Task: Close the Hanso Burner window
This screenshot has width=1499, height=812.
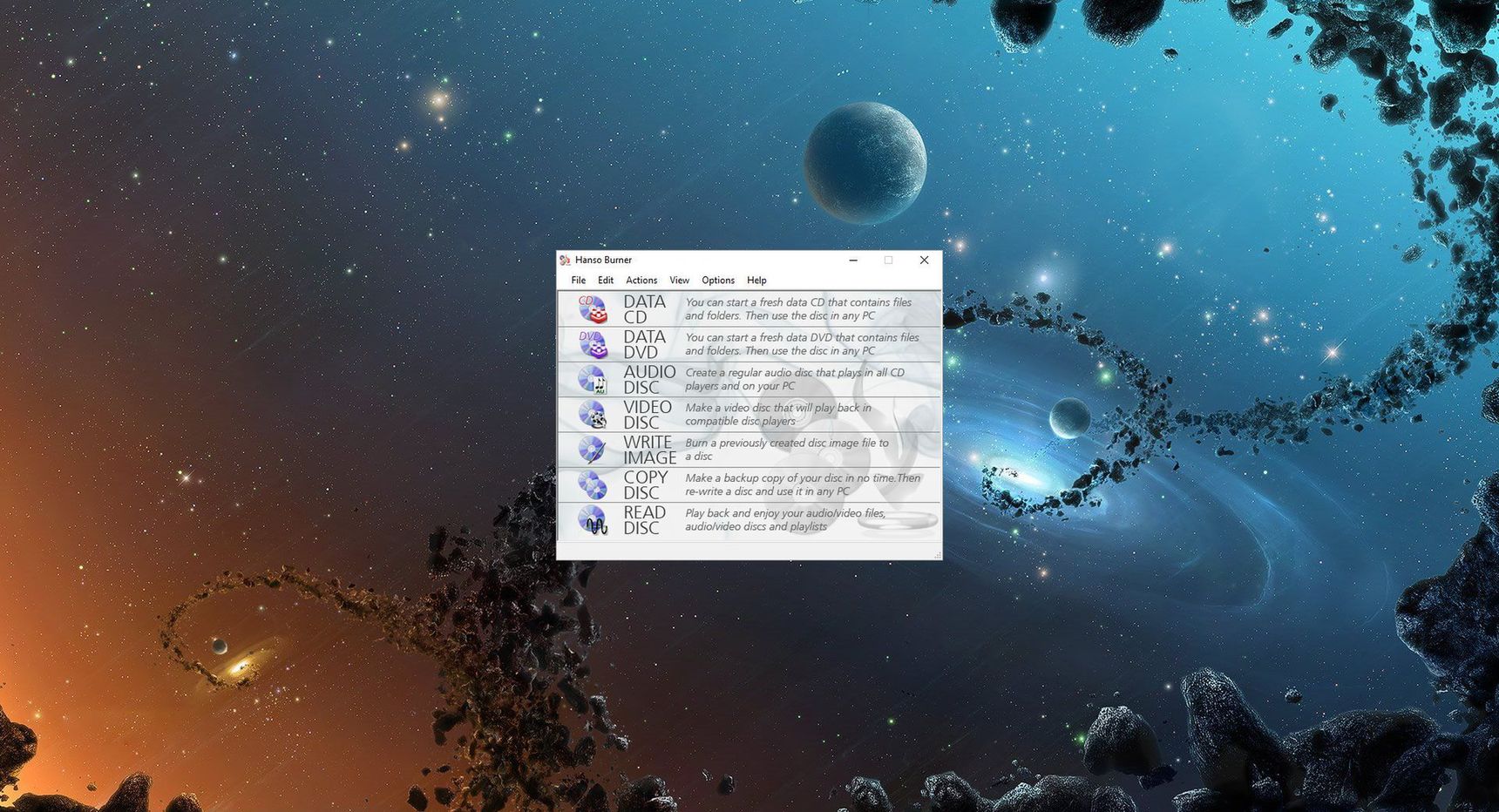Action: point(924,260)
